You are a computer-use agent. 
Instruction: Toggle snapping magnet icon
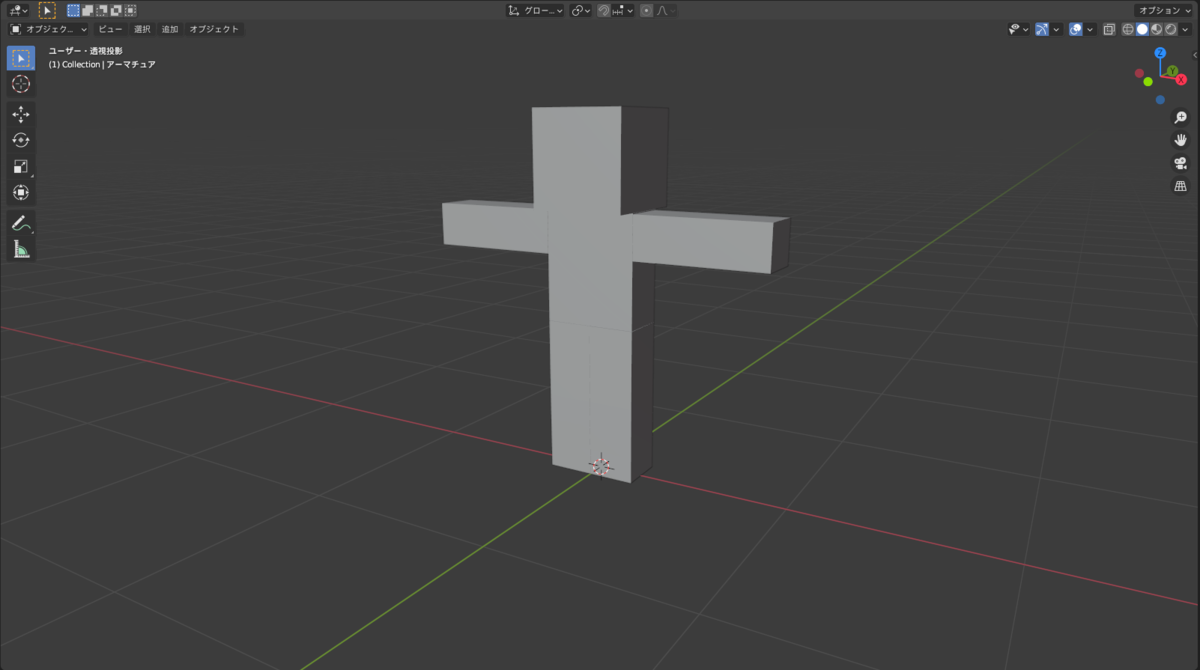coord(604,11)
